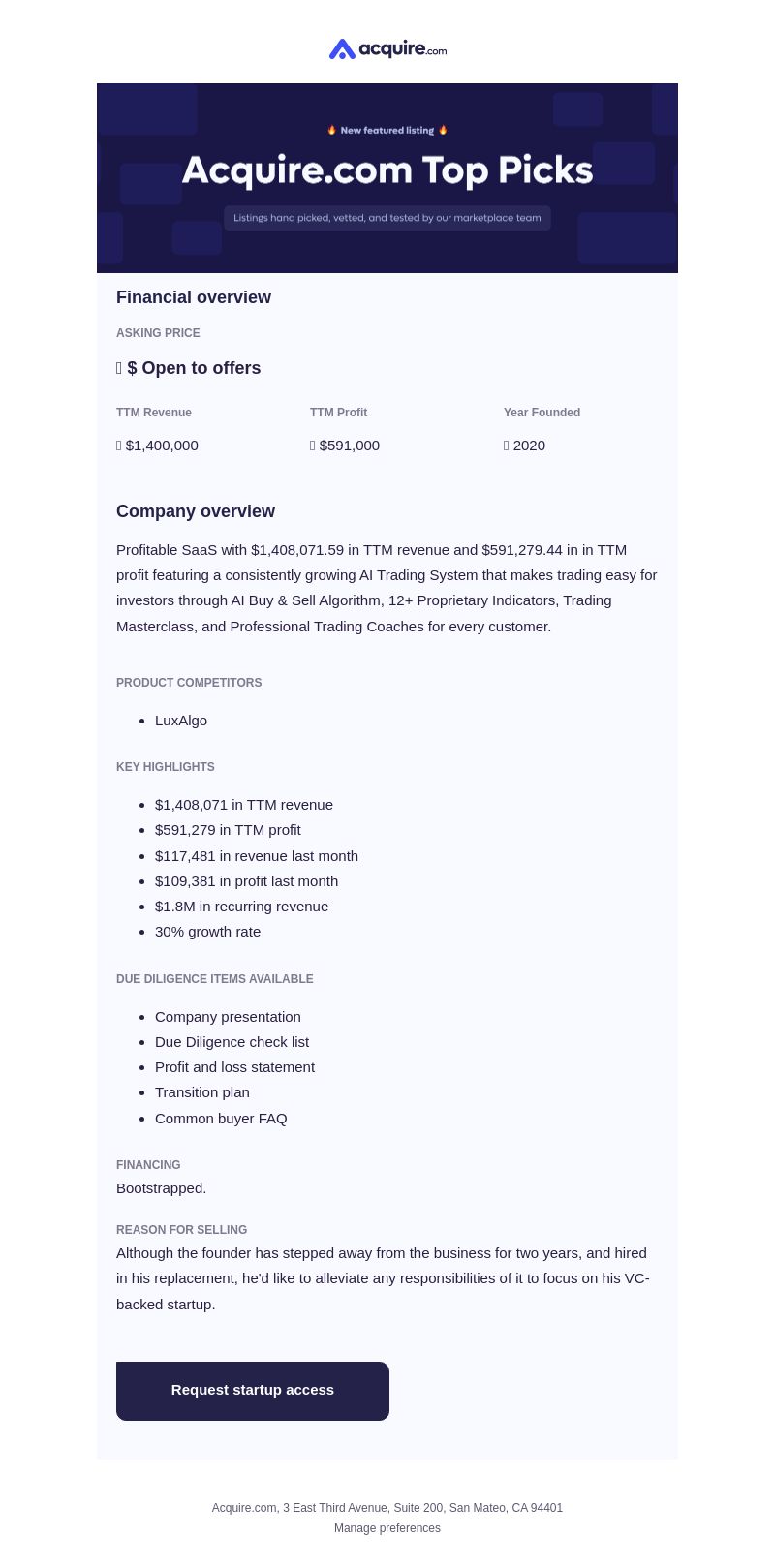Click the icon next to $1,400,000 revenue

coord(119,446)
